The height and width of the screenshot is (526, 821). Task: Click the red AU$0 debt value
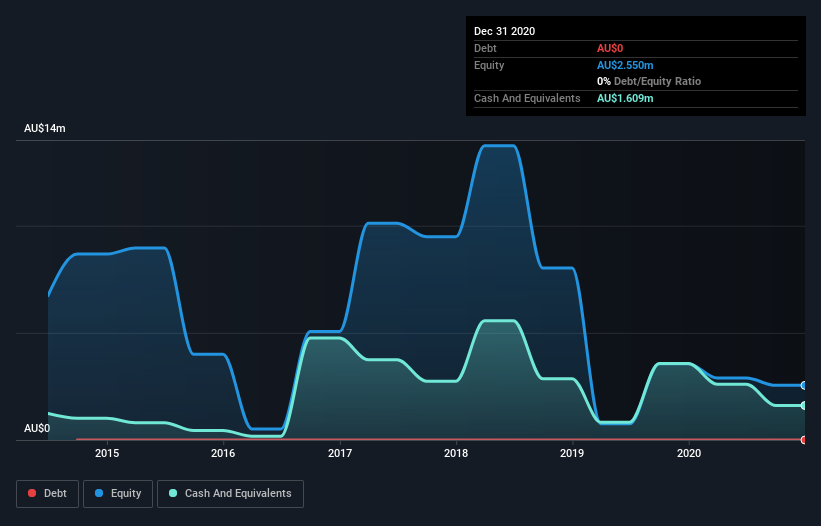tap(610, 48)
